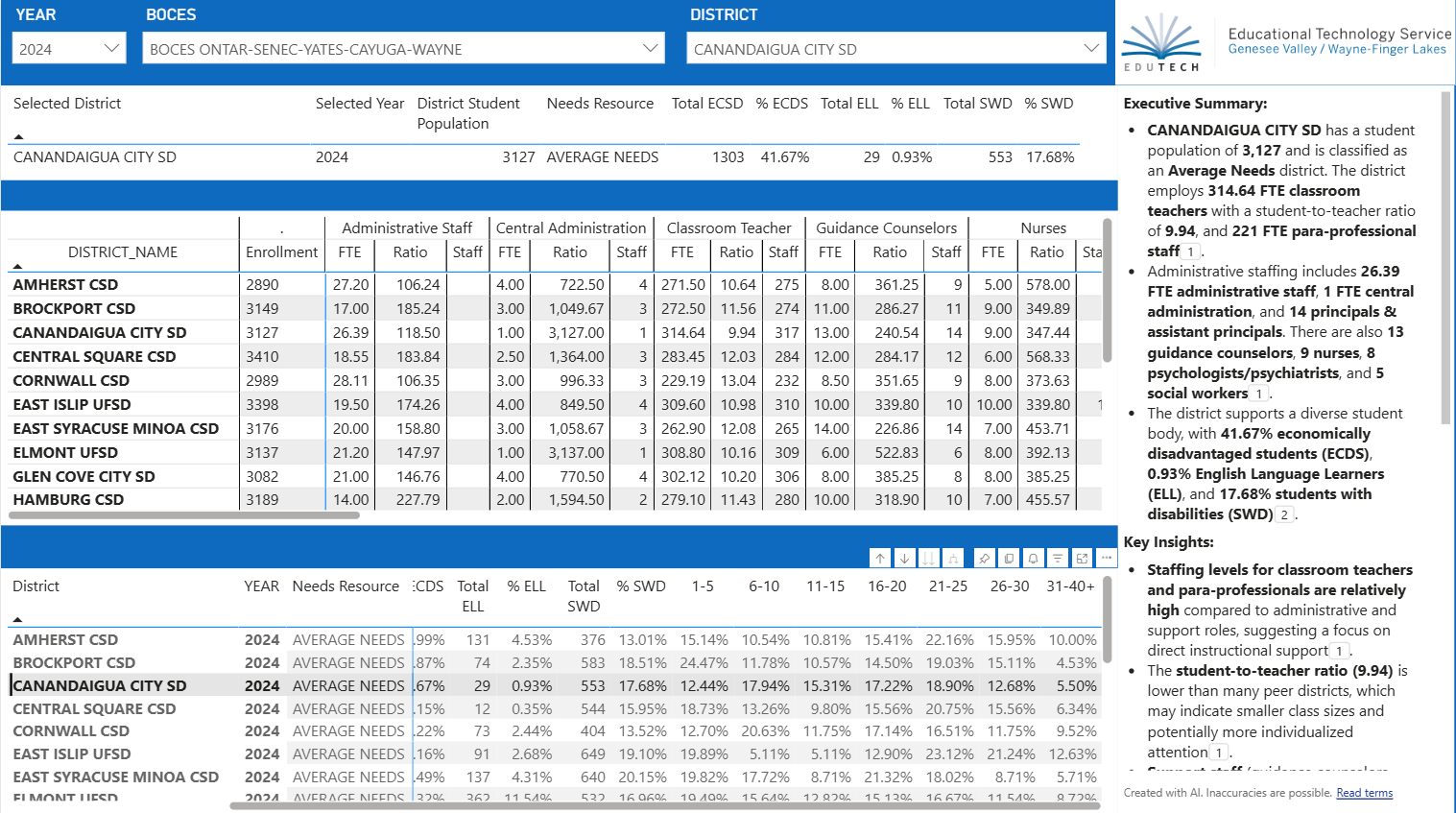Viewport: 1456px width, 813px height.
Task: Set an alert with the bell icon
Action: coord(1033,558)
